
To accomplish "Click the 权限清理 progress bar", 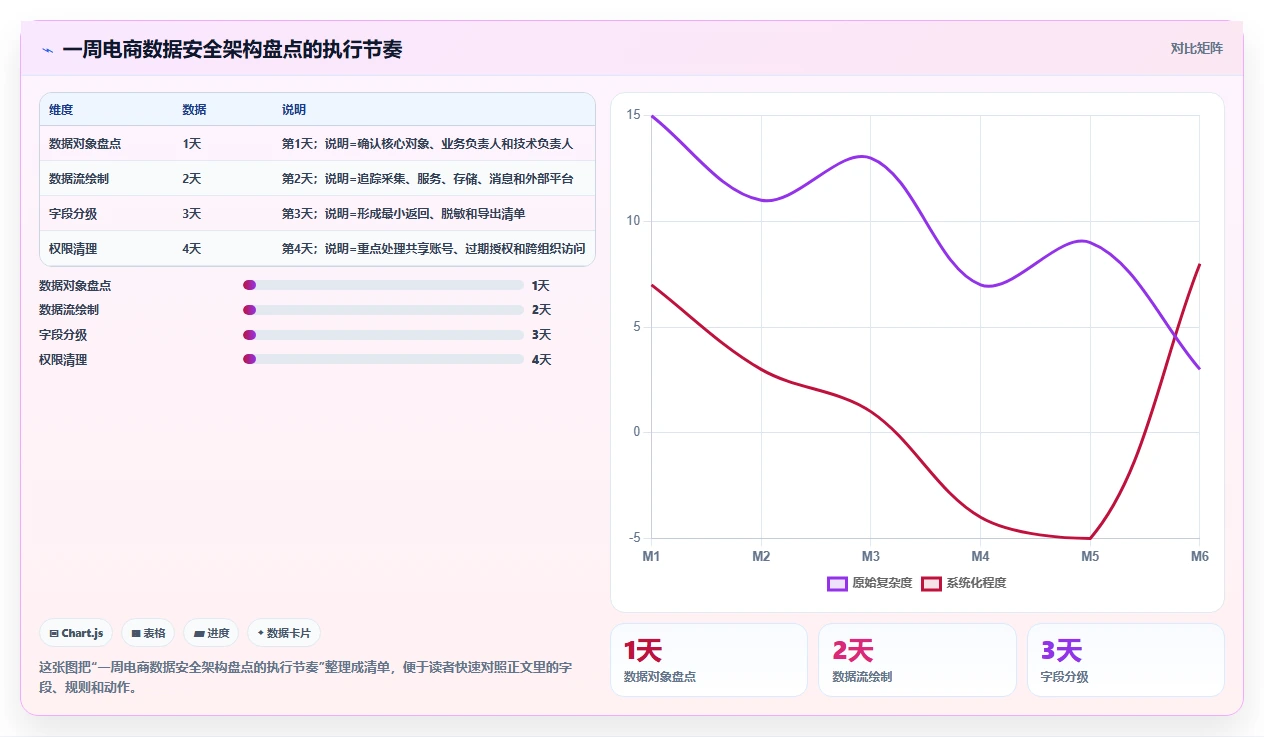I will click(x=383, y=359).
